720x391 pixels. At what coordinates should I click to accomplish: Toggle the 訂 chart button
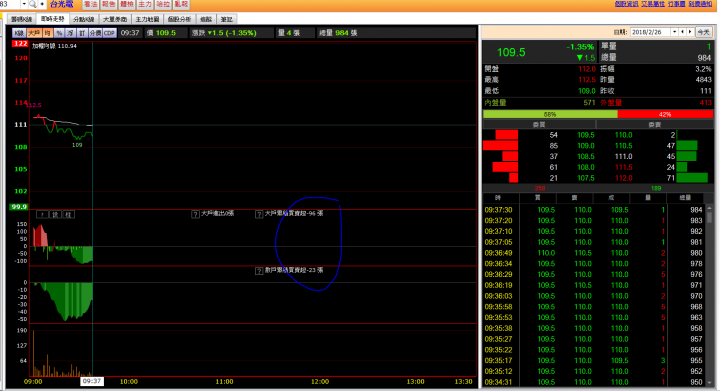(x=82, y=33)
